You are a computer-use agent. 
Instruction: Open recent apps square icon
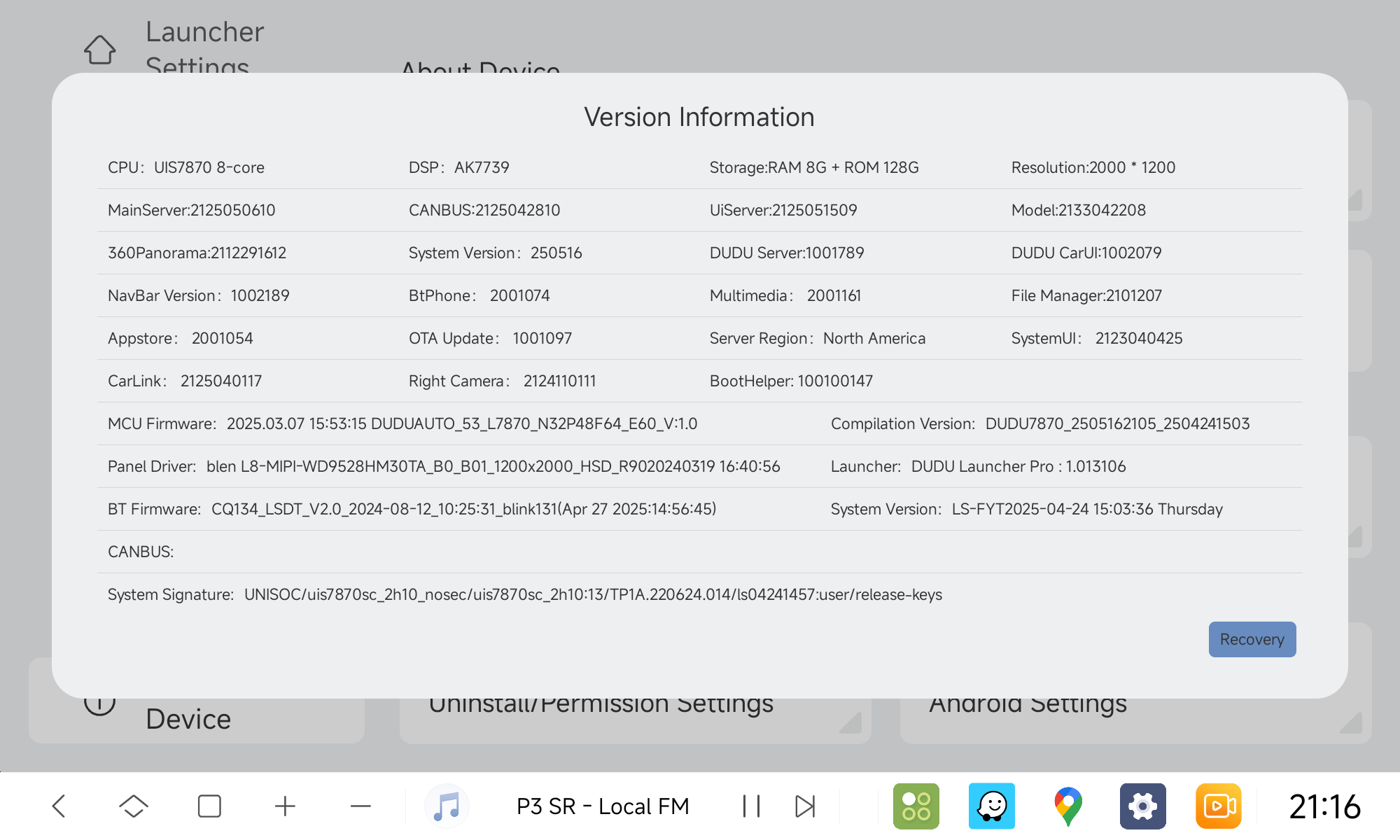point(209,806)
